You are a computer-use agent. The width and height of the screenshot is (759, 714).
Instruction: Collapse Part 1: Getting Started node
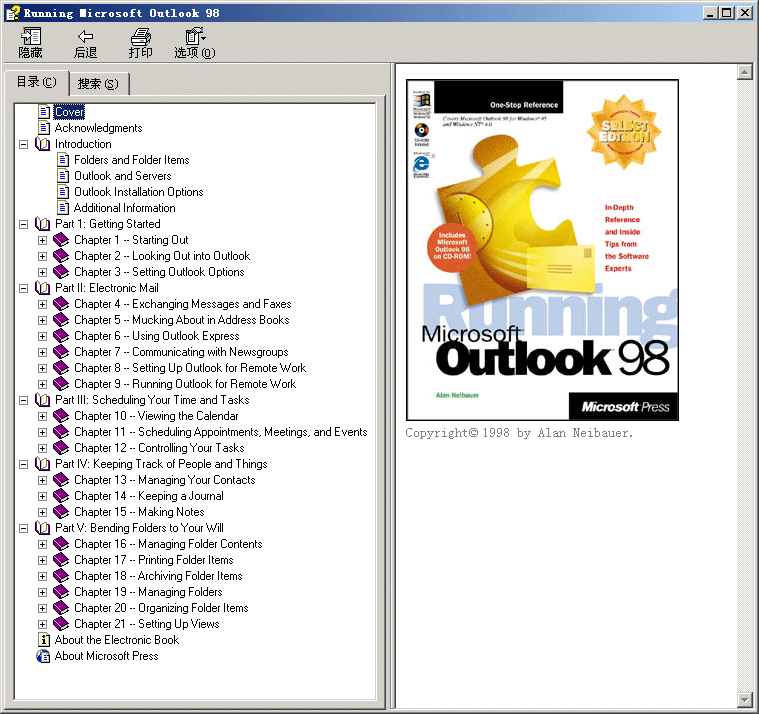point(23,224)
